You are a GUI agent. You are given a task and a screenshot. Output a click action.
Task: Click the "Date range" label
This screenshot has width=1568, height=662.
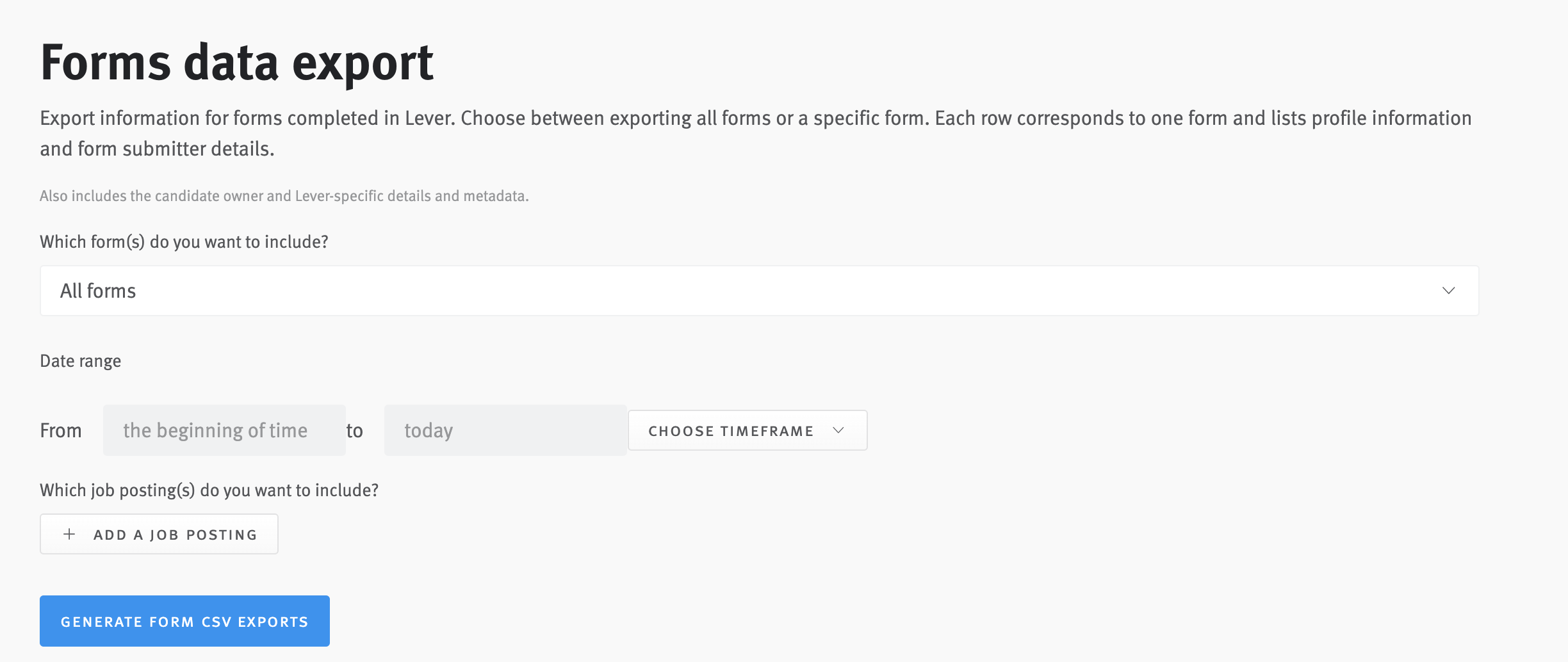click(x=80, y=360)
